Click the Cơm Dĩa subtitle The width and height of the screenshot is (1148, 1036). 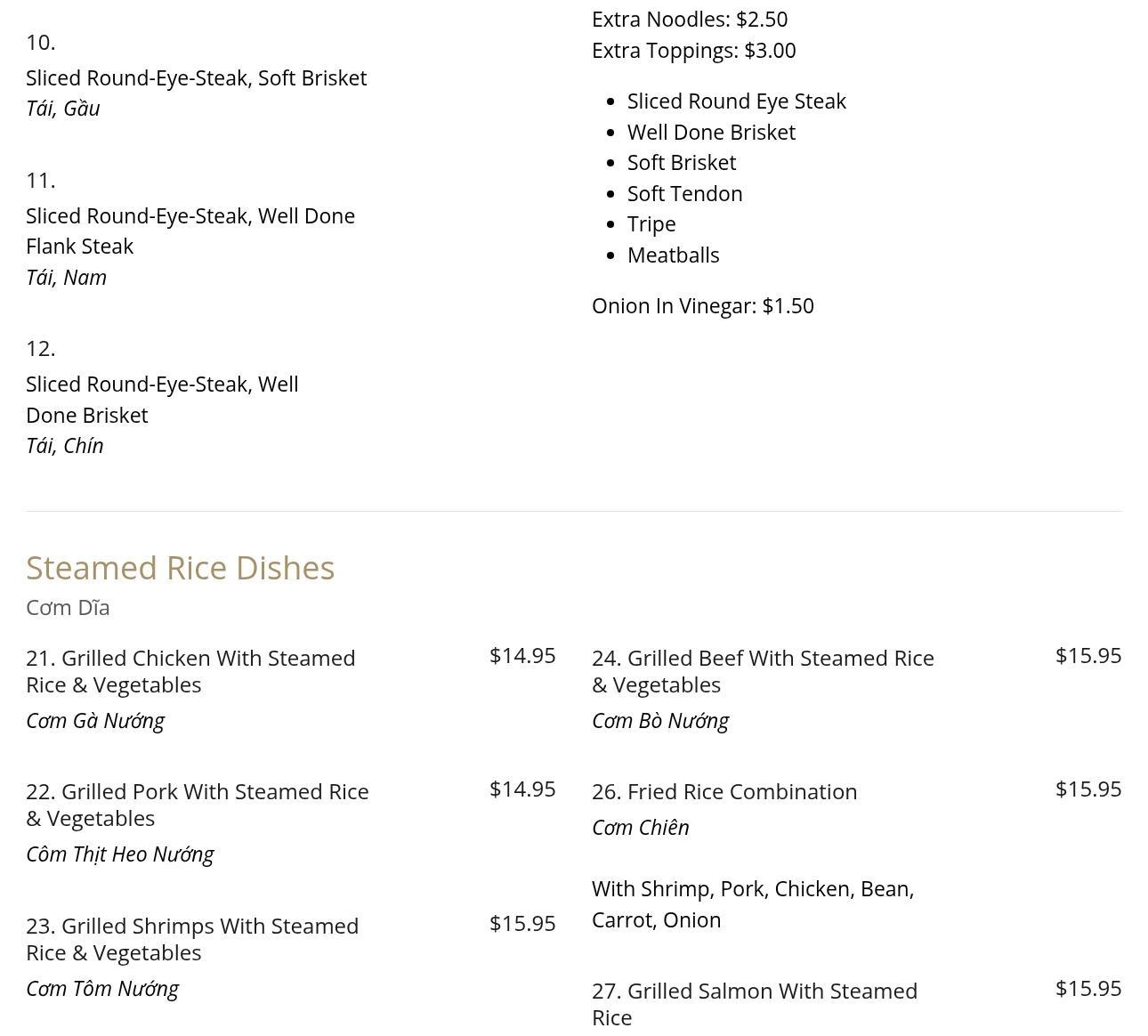(68, 608)
